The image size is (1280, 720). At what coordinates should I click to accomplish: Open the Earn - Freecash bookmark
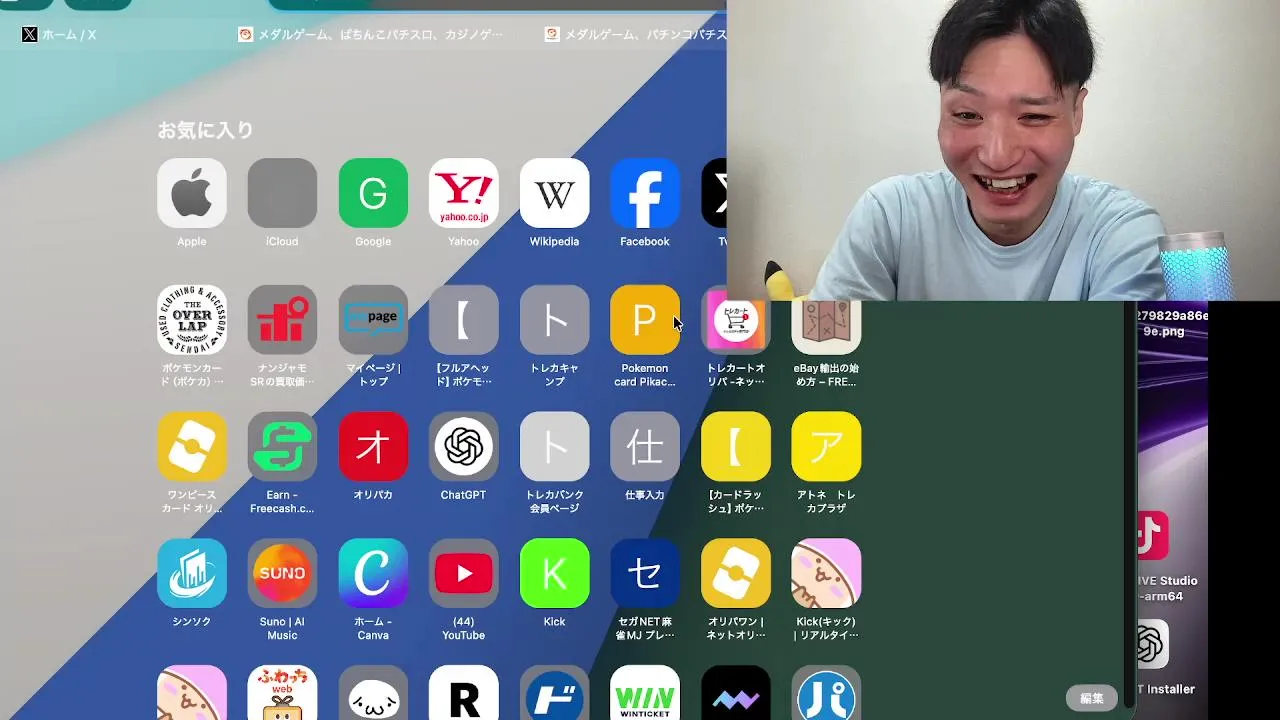point(282,446)
